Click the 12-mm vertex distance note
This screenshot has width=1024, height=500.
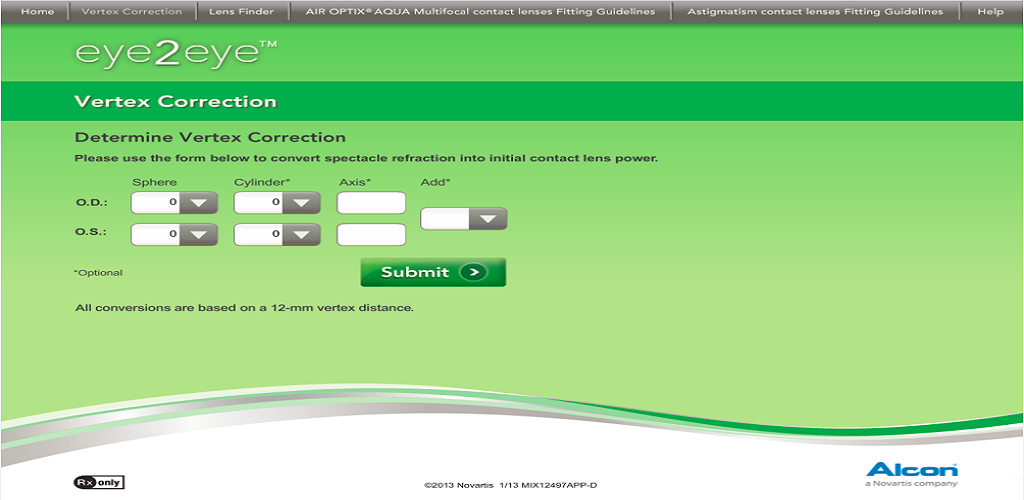pyautogui.click(x=244, y=307)
